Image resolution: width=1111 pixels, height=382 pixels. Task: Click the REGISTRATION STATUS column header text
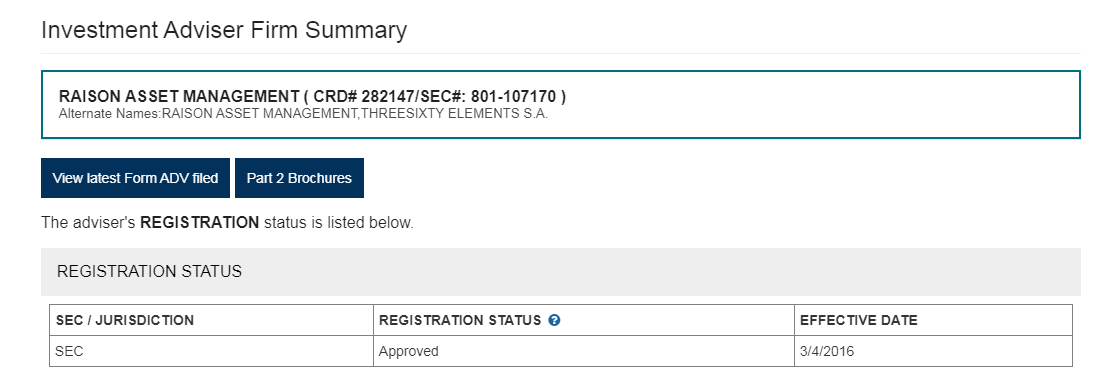[460, 320]
